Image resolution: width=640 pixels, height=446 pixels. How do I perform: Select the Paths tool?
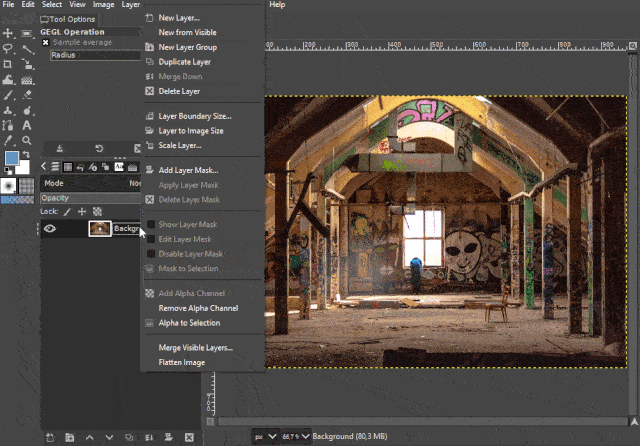[8, 126]
